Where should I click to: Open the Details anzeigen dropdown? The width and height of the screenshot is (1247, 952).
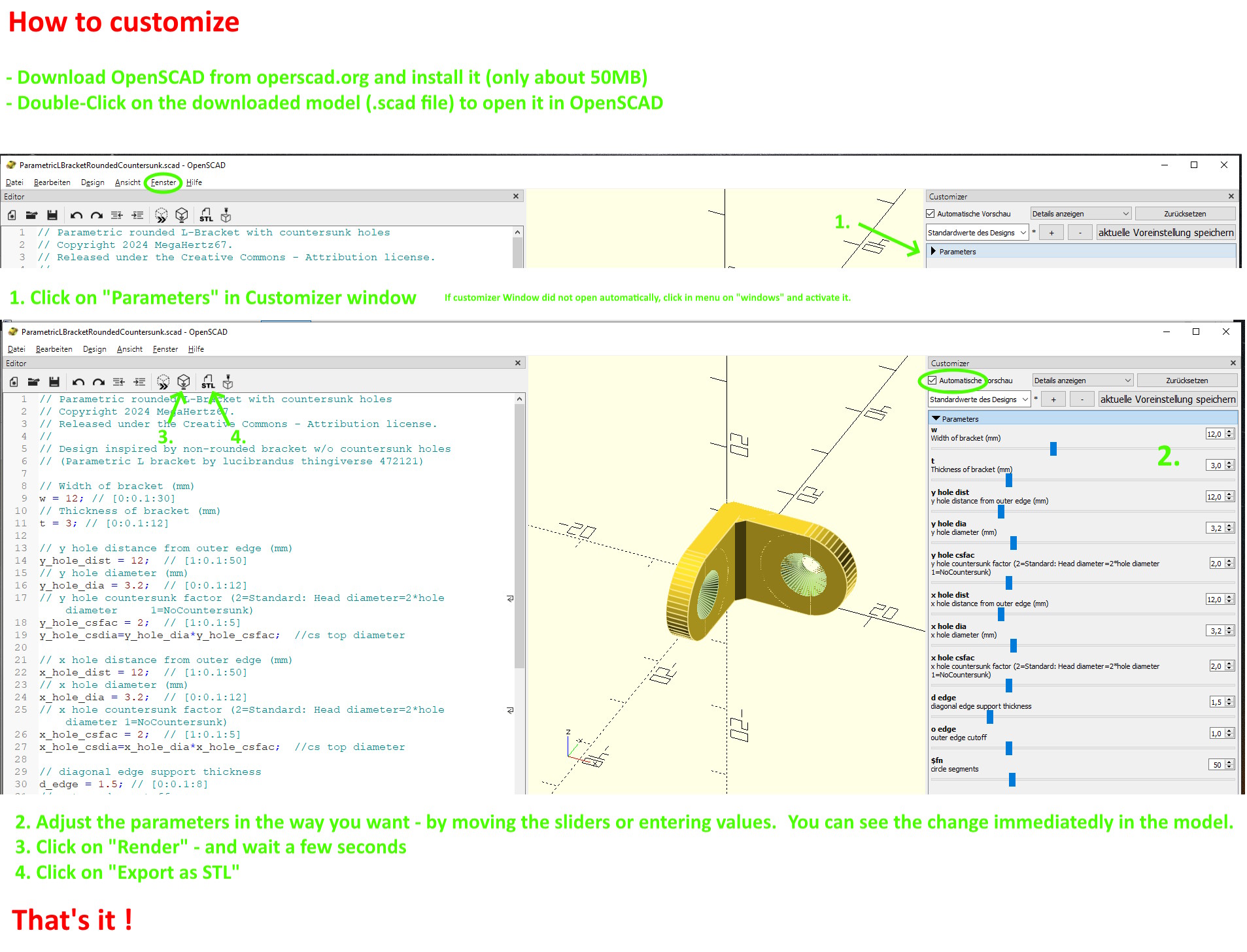tap(1082, 380)
